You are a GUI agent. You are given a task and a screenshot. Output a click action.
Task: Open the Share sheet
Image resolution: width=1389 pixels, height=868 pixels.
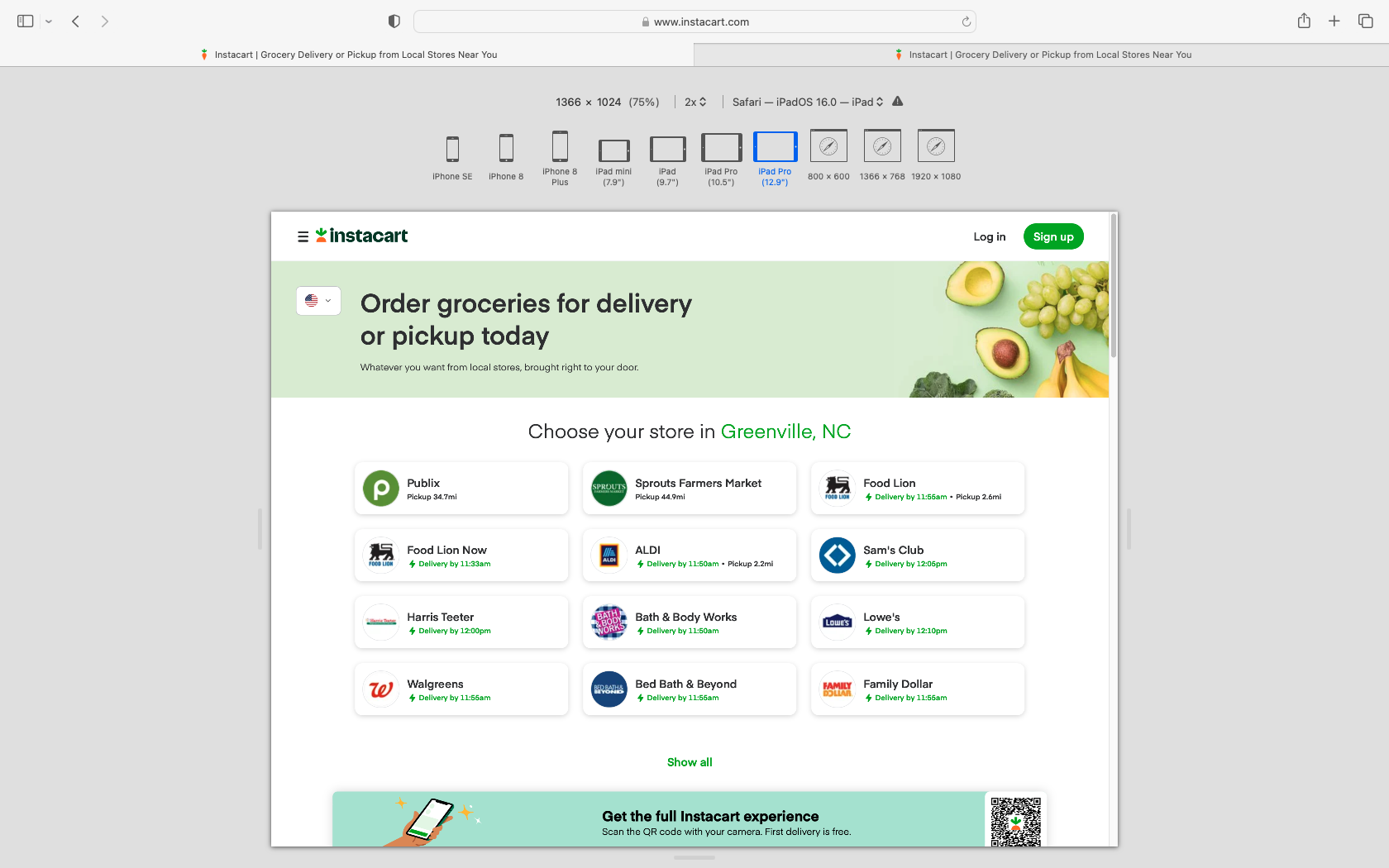coord(1304,21)
